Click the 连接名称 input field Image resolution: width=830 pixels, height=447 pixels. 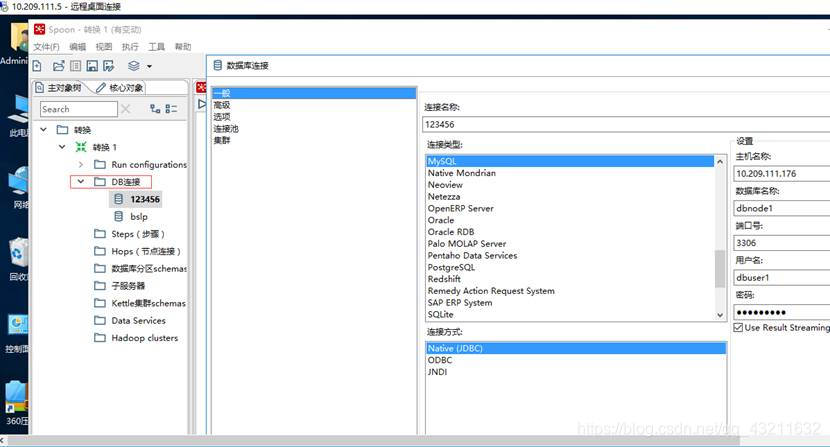pos(626,124)
